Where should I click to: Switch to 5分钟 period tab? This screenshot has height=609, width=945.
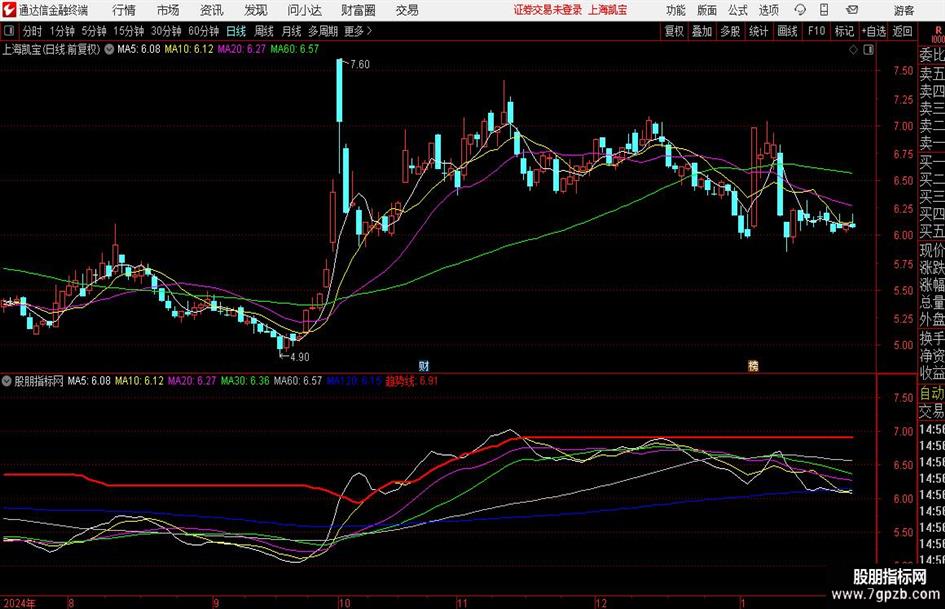click(94, 31)
